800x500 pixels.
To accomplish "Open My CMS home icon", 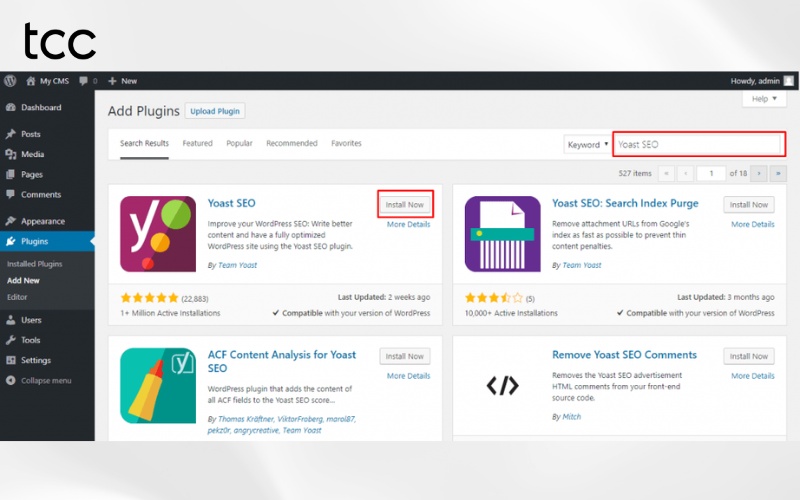I will point(31,81).
